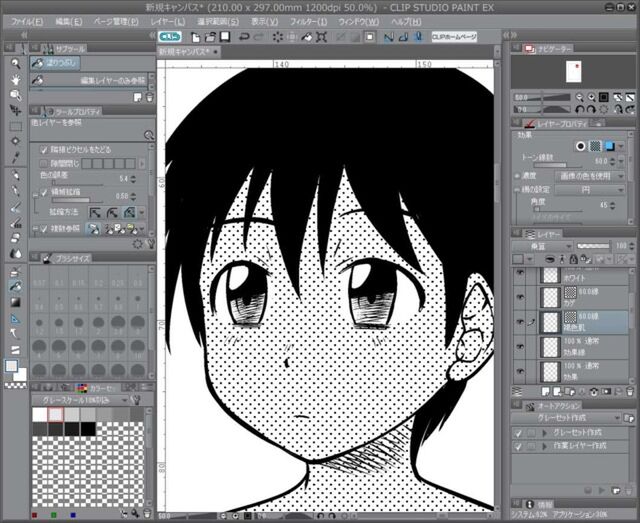Select the Hand move tool

[16, 79]
